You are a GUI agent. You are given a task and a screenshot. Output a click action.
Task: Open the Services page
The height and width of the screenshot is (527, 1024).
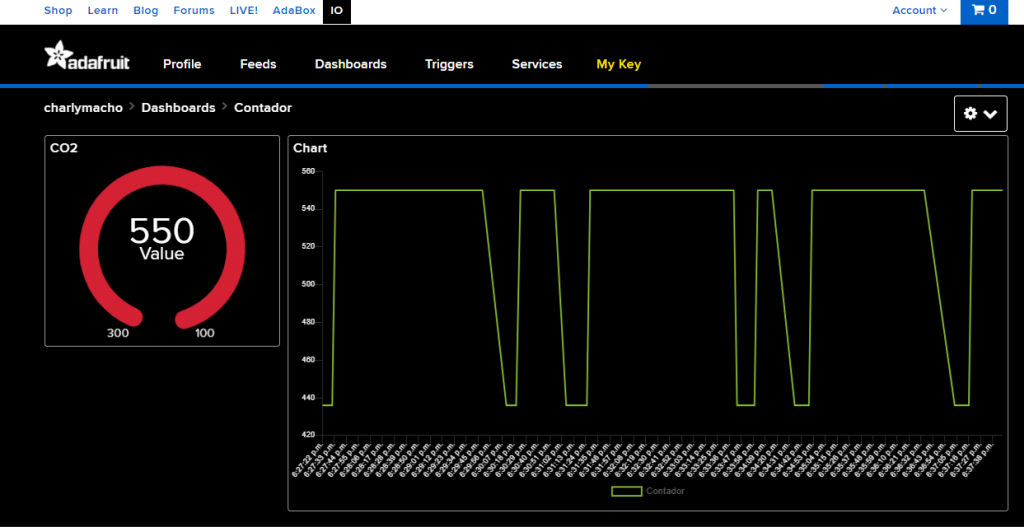click(x=537, y=64)
